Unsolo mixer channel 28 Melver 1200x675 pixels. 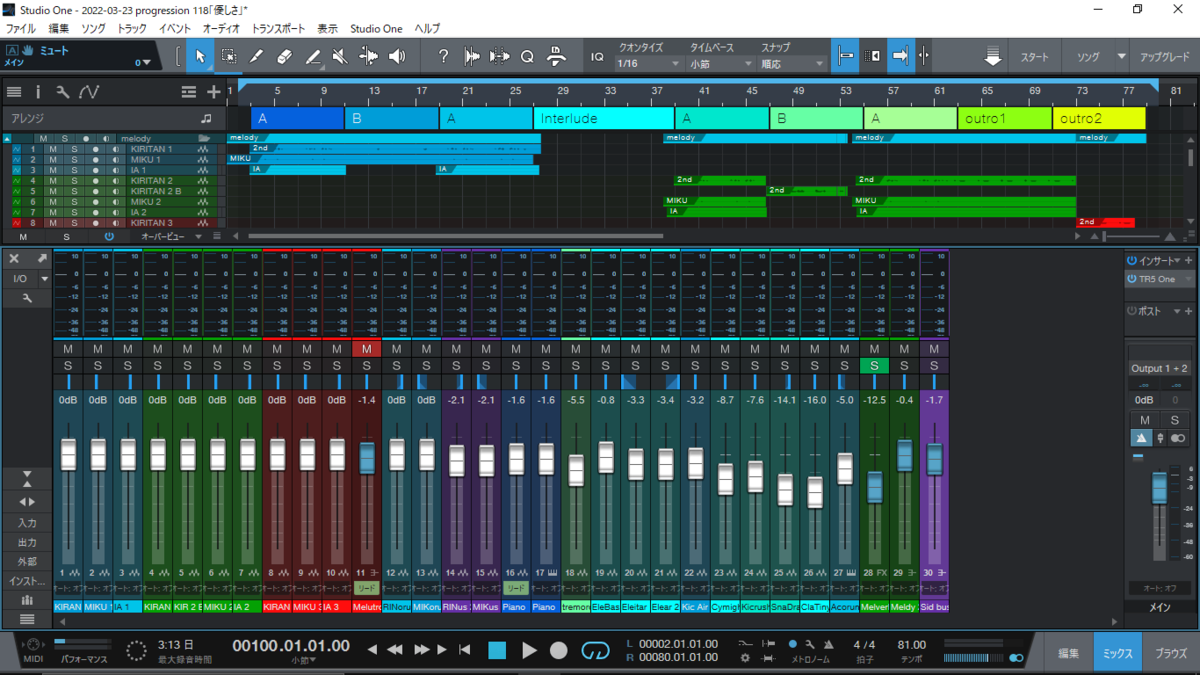click(x=875, y=366)
